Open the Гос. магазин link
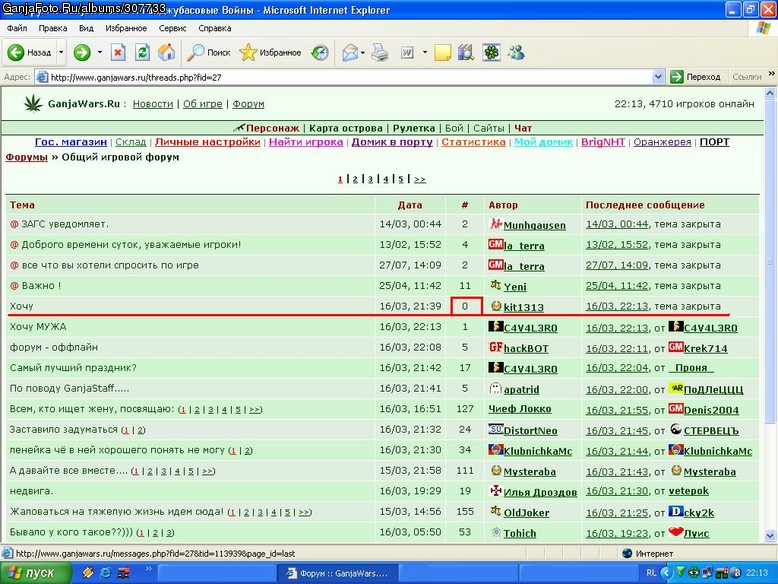Screen dimensions: 778x584 (71, 142)
